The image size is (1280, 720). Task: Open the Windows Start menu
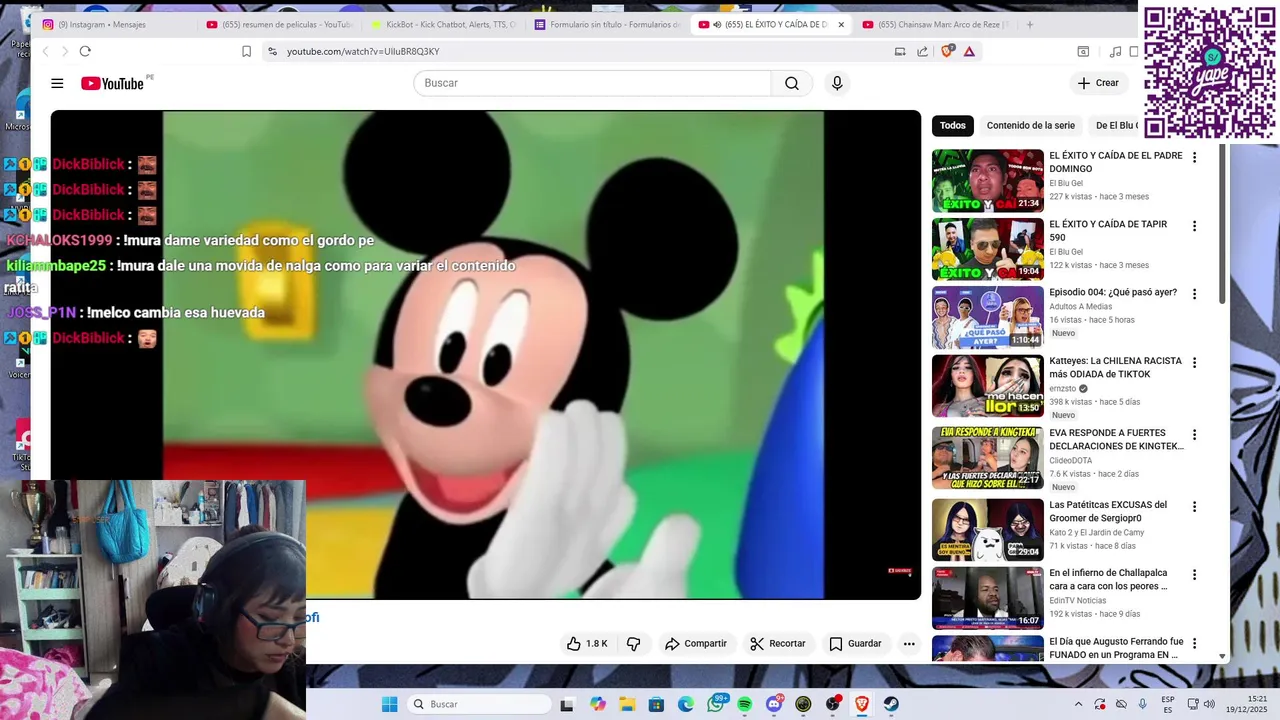pyautogui.click(x=389, y=704)
